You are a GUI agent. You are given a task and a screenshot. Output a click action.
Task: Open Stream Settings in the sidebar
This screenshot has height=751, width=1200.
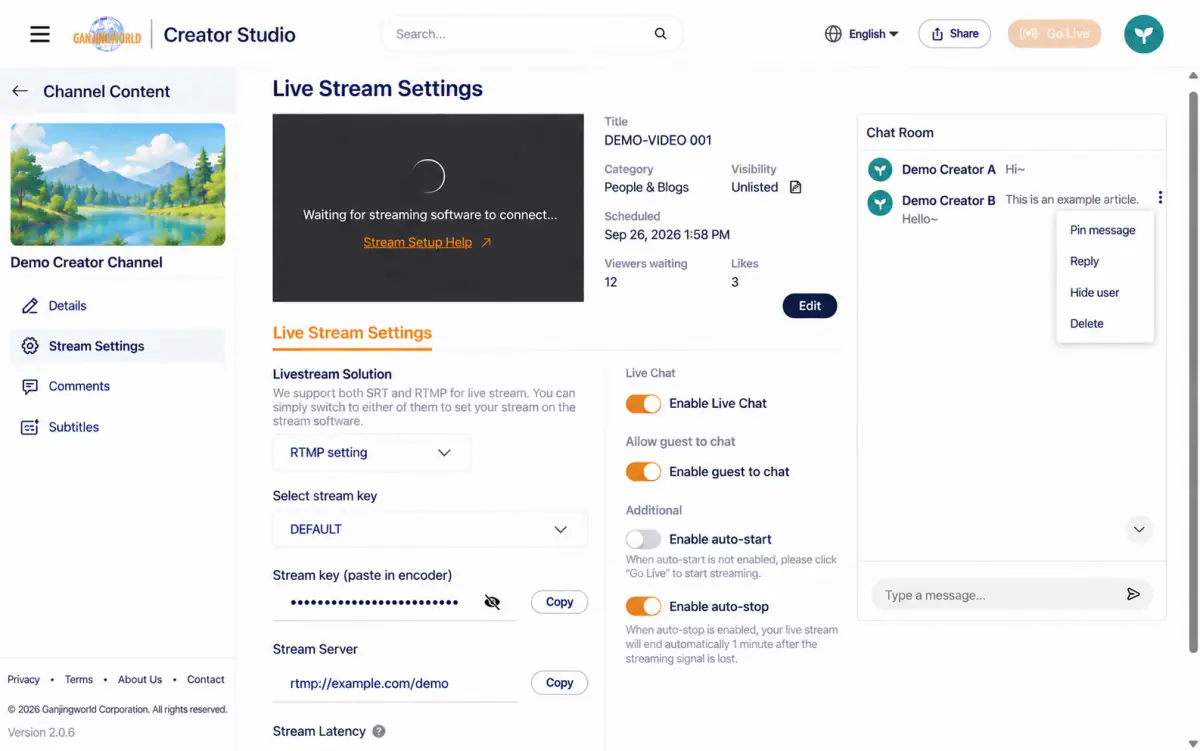point(117,346)
